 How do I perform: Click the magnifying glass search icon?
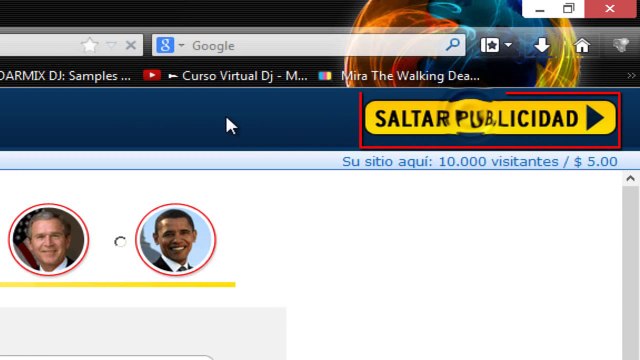click(453, 44)
